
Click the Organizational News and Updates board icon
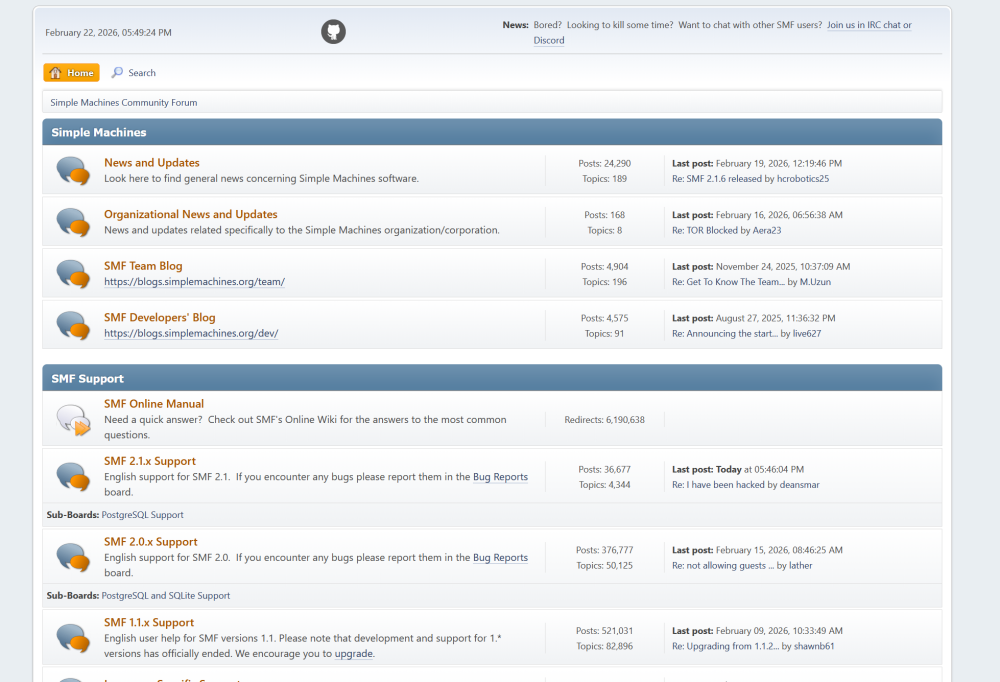click(x=73, y=222)
